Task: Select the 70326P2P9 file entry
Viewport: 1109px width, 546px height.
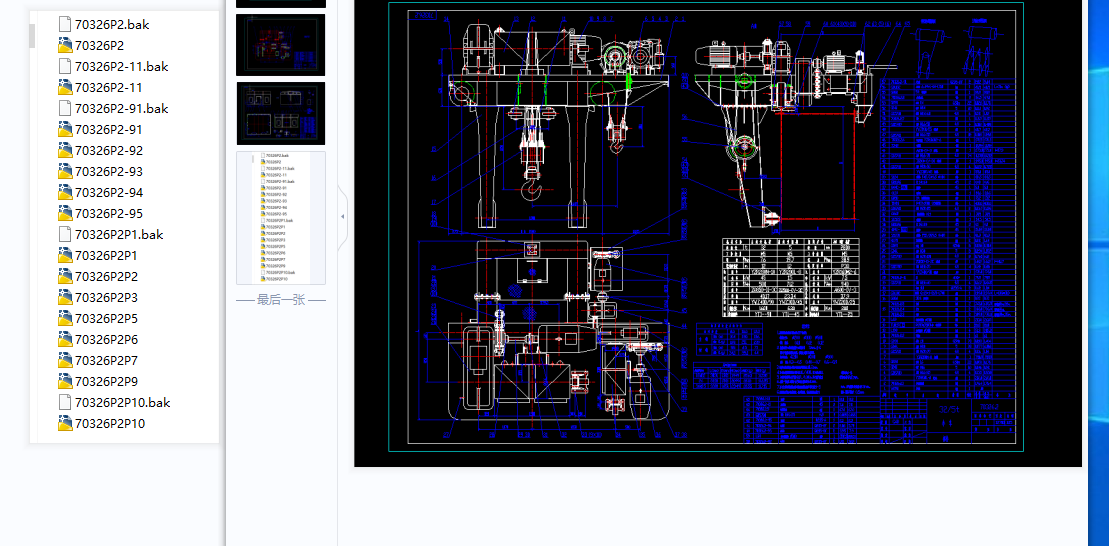Action: (x=106, y=382)
